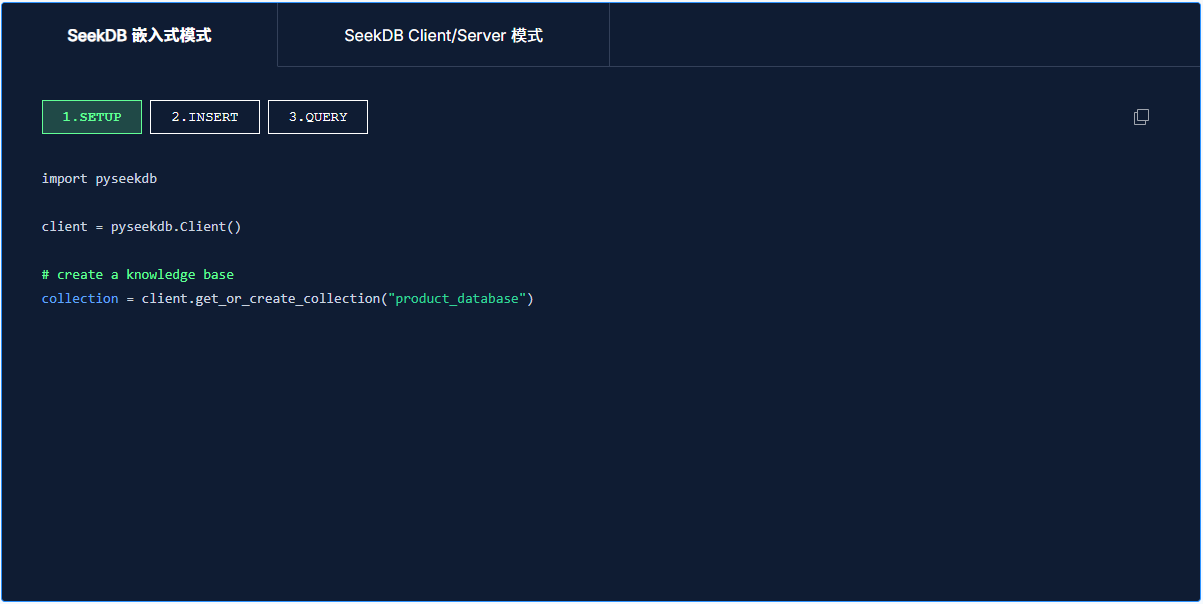The height and width of the screenshot is (604, 1203).
Task: Click the 'pyseekdb.Client()' constructor call
Action: (x=176, y=227)
